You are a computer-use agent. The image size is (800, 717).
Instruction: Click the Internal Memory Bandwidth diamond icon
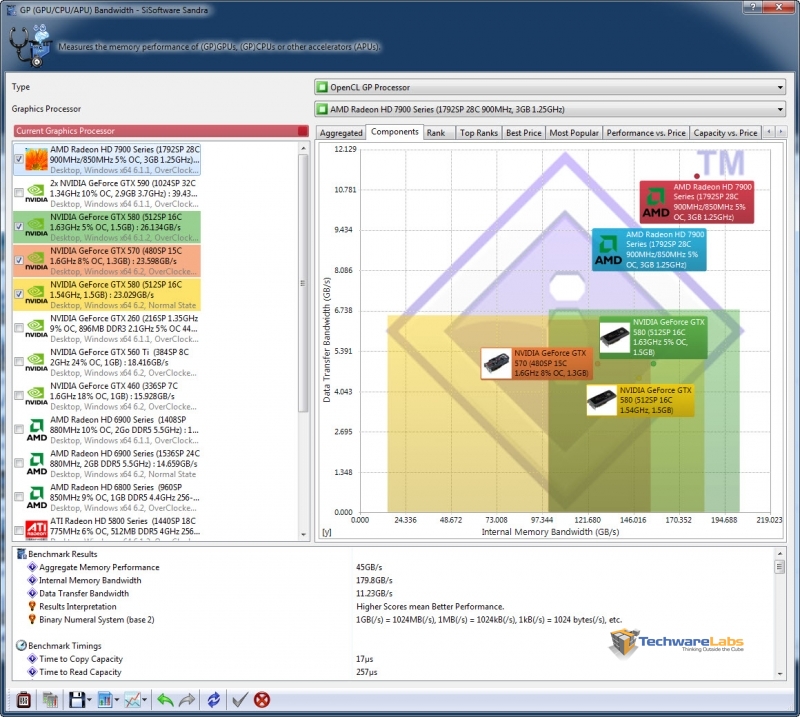[32, 580]
